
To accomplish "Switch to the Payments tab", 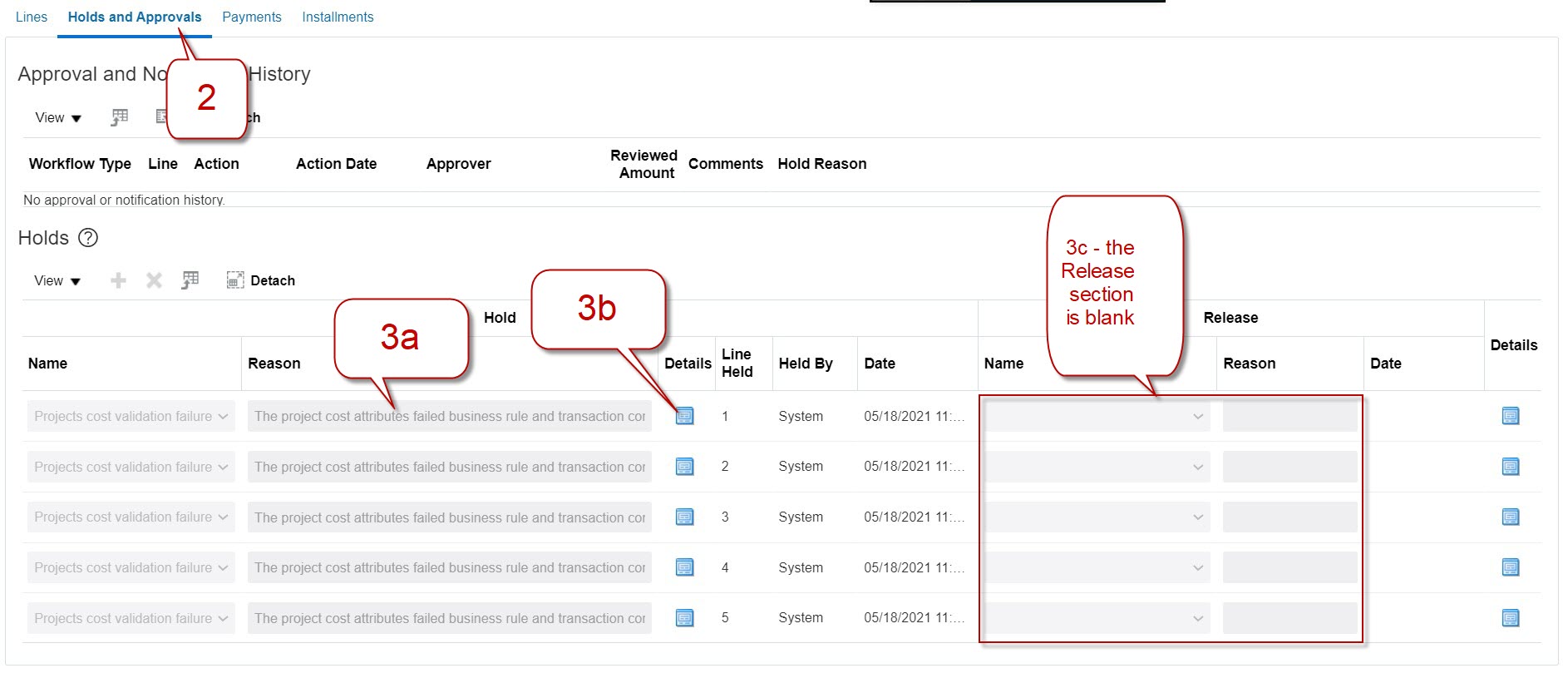I will click(x=252, y=17).
